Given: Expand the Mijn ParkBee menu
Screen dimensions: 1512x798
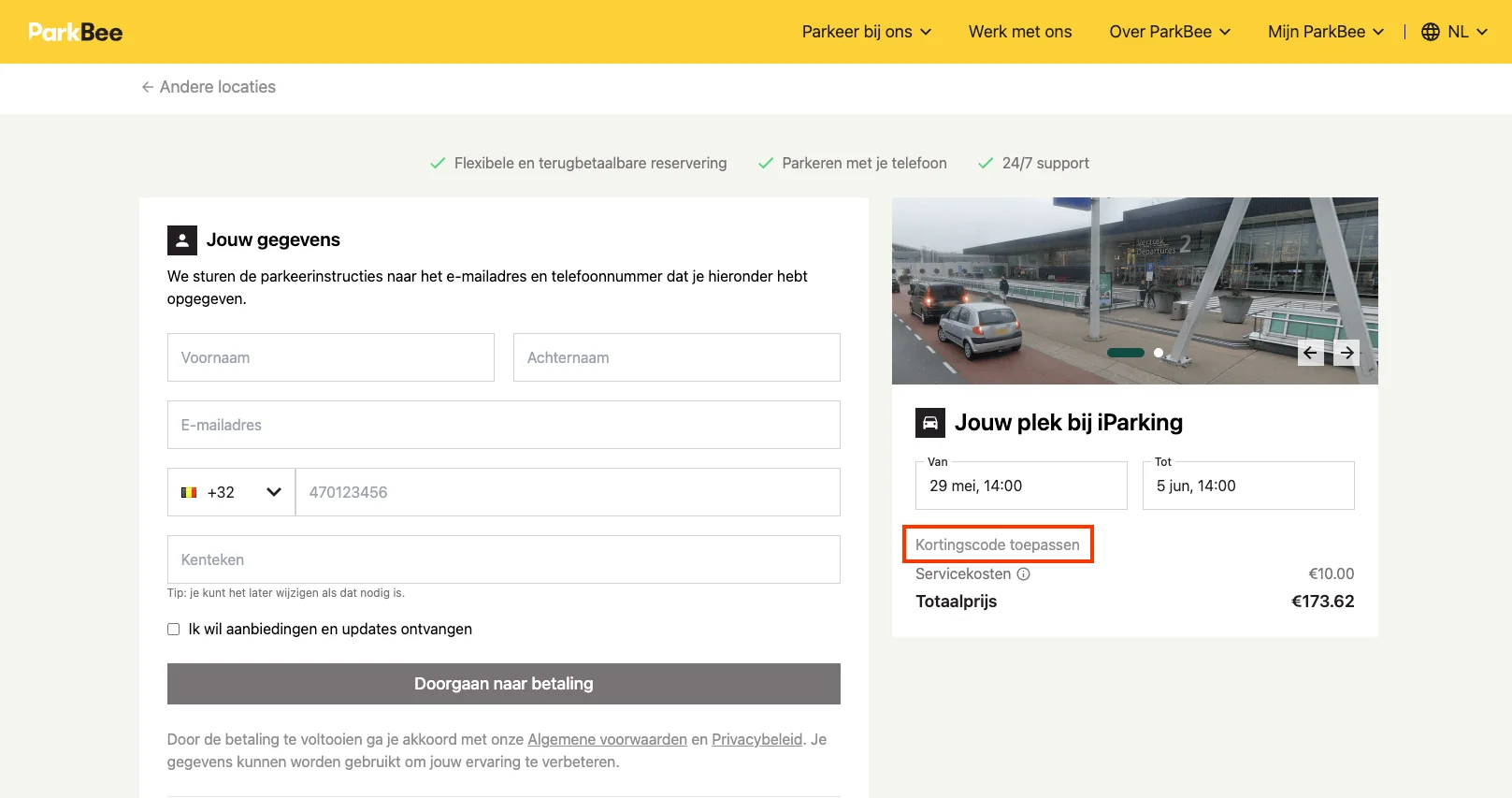Looking at the screenshot, I should (x=1326, y=32).
